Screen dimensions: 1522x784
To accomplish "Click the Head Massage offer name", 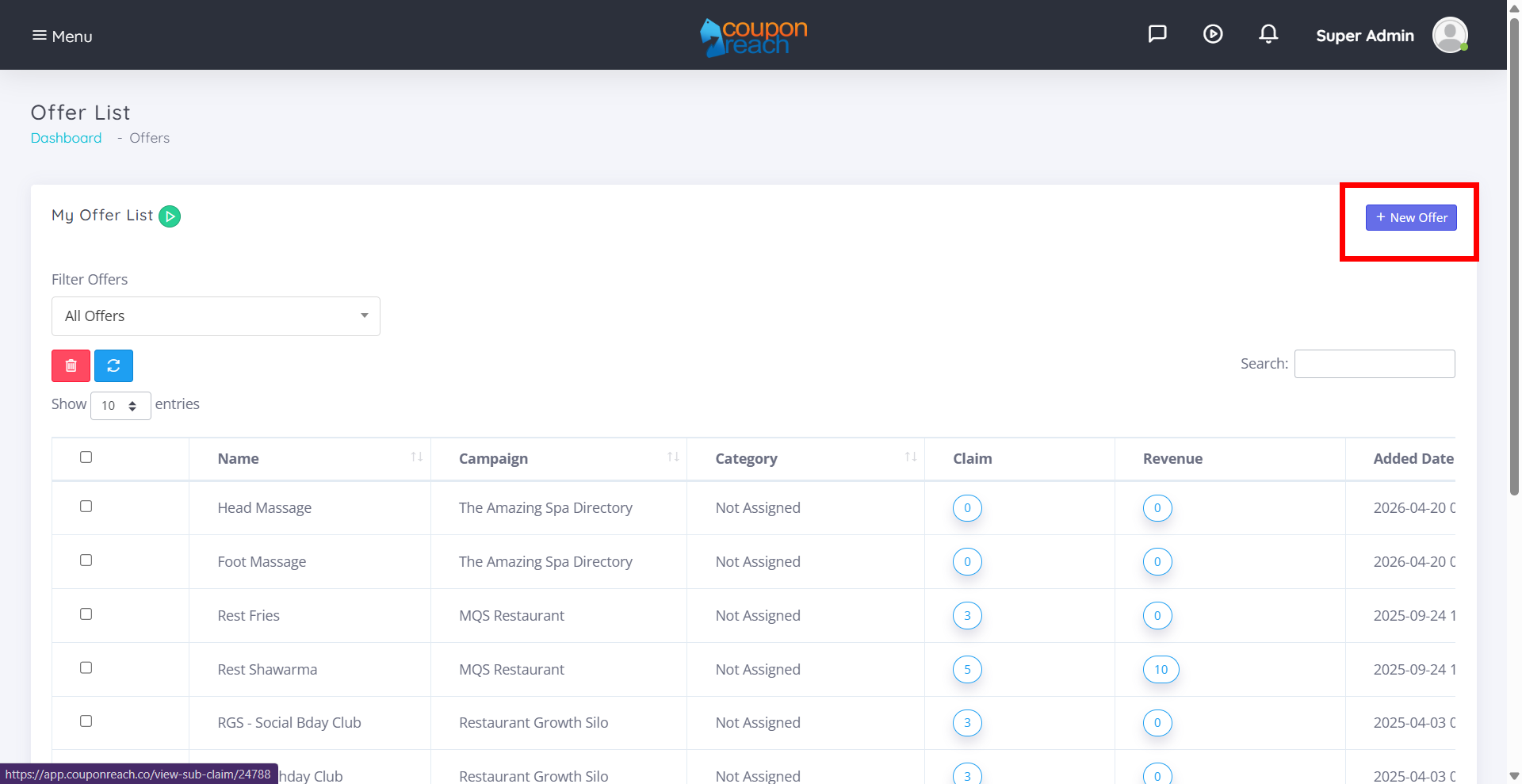I will pyautogui.click(x=265, y=508).
